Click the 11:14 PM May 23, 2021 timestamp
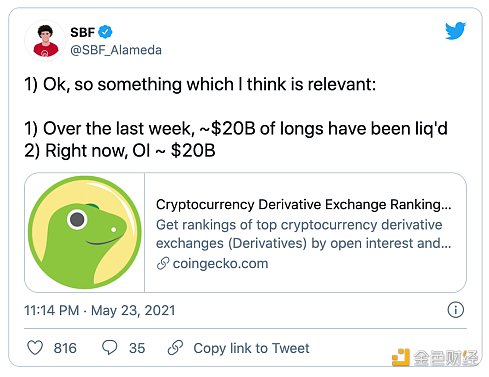Viewport: 489px width, 377px height. point(100,310)
